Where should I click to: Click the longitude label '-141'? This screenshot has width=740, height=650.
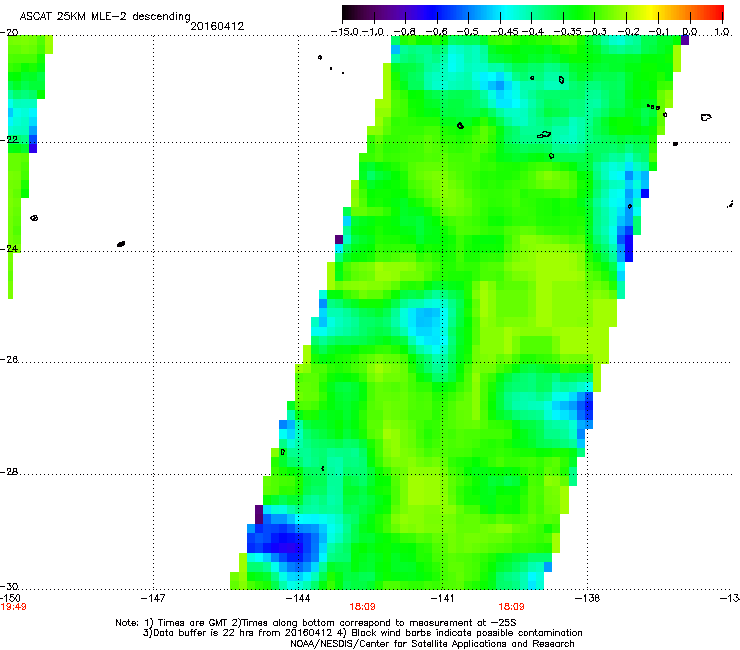(442, 598)
